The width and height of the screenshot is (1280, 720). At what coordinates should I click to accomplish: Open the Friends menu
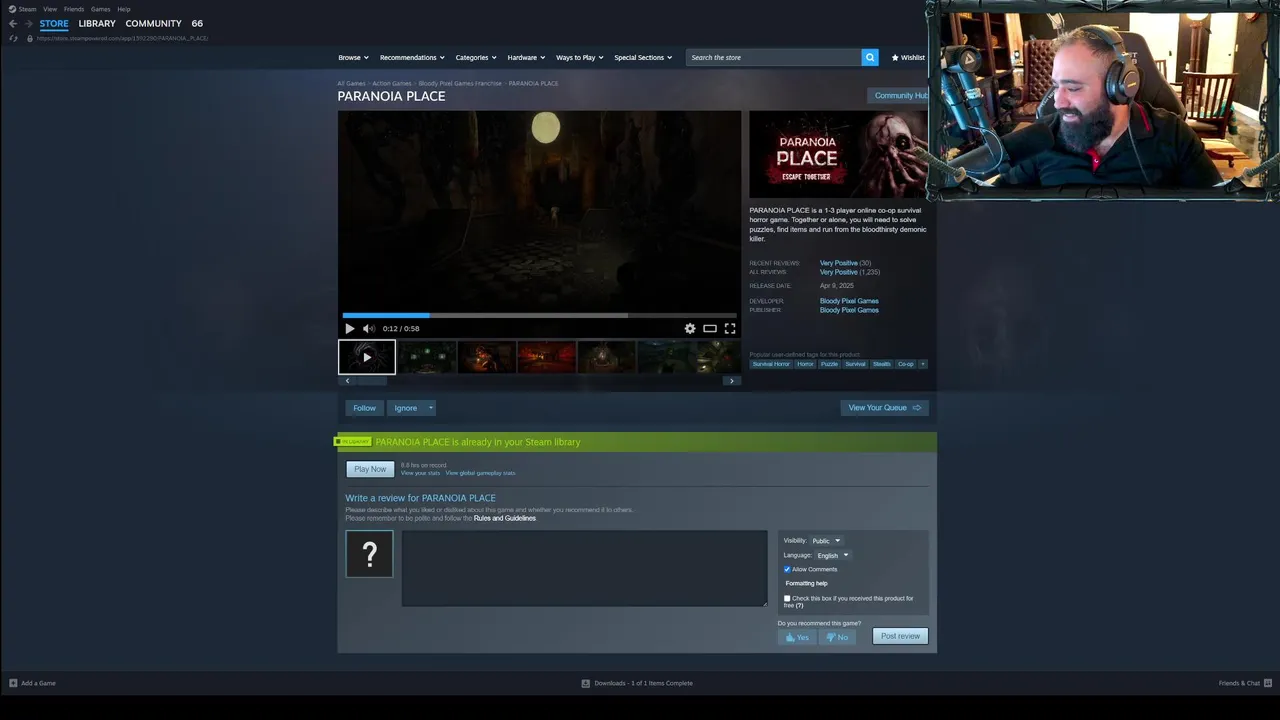tap(74, 9)
